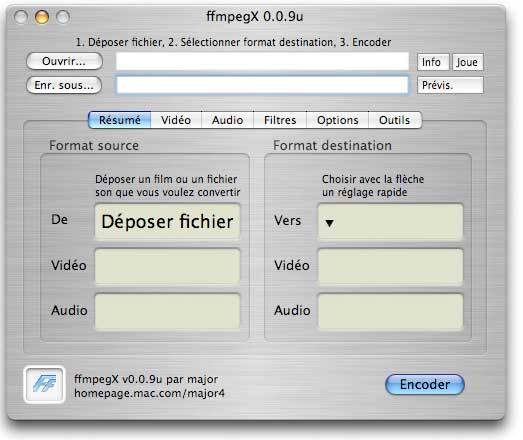
Task: Click the save-as destination path field
Action: [262, 85]
